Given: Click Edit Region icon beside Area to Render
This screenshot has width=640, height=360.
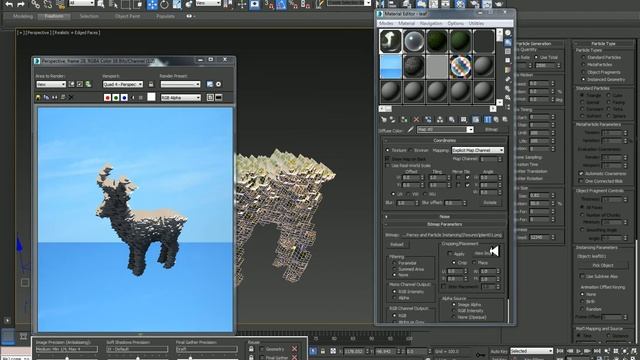Looking at the screenshot, I should coord(71,84).
